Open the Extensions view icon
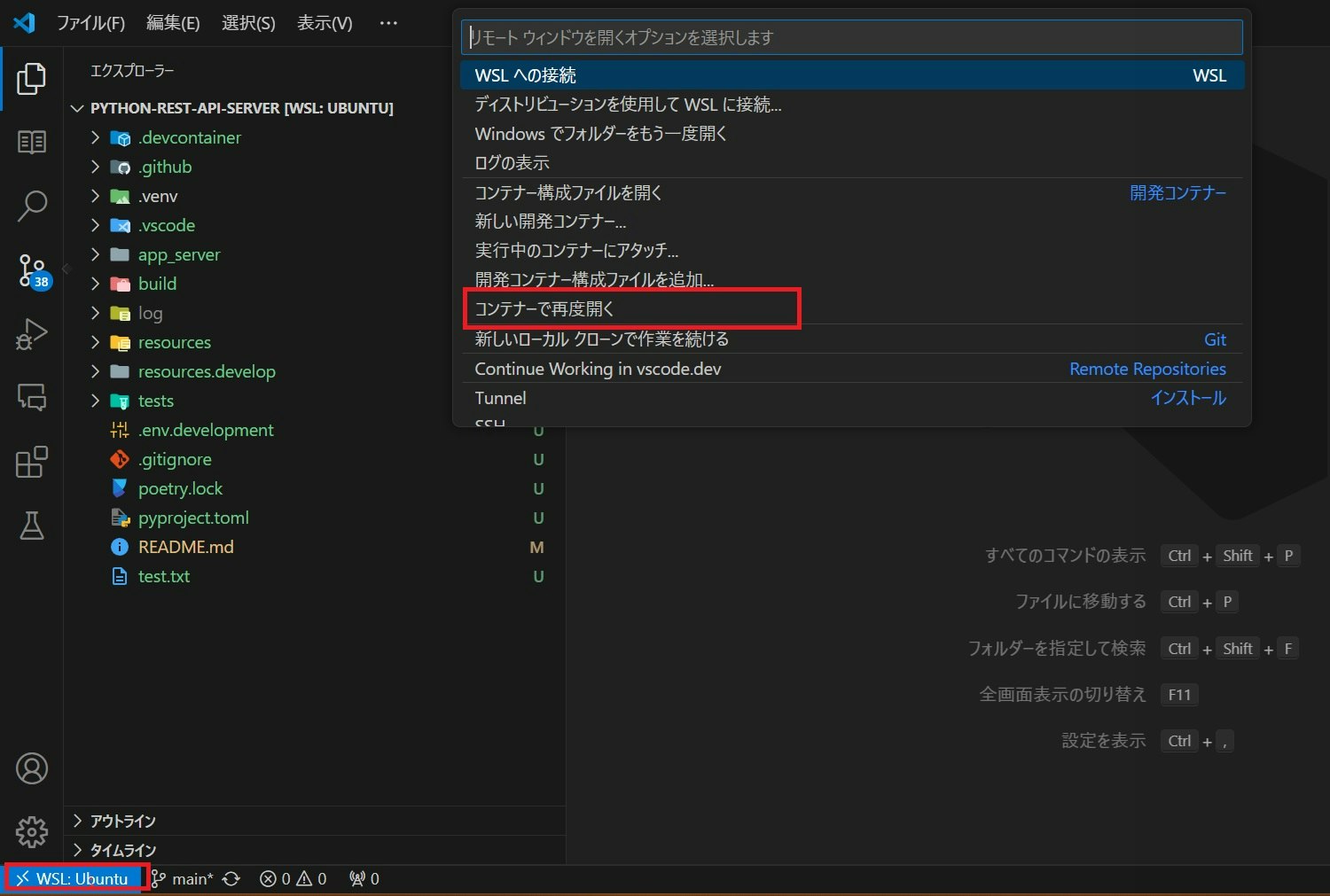The image size is (1330, 896). click(x=31, y=462)
